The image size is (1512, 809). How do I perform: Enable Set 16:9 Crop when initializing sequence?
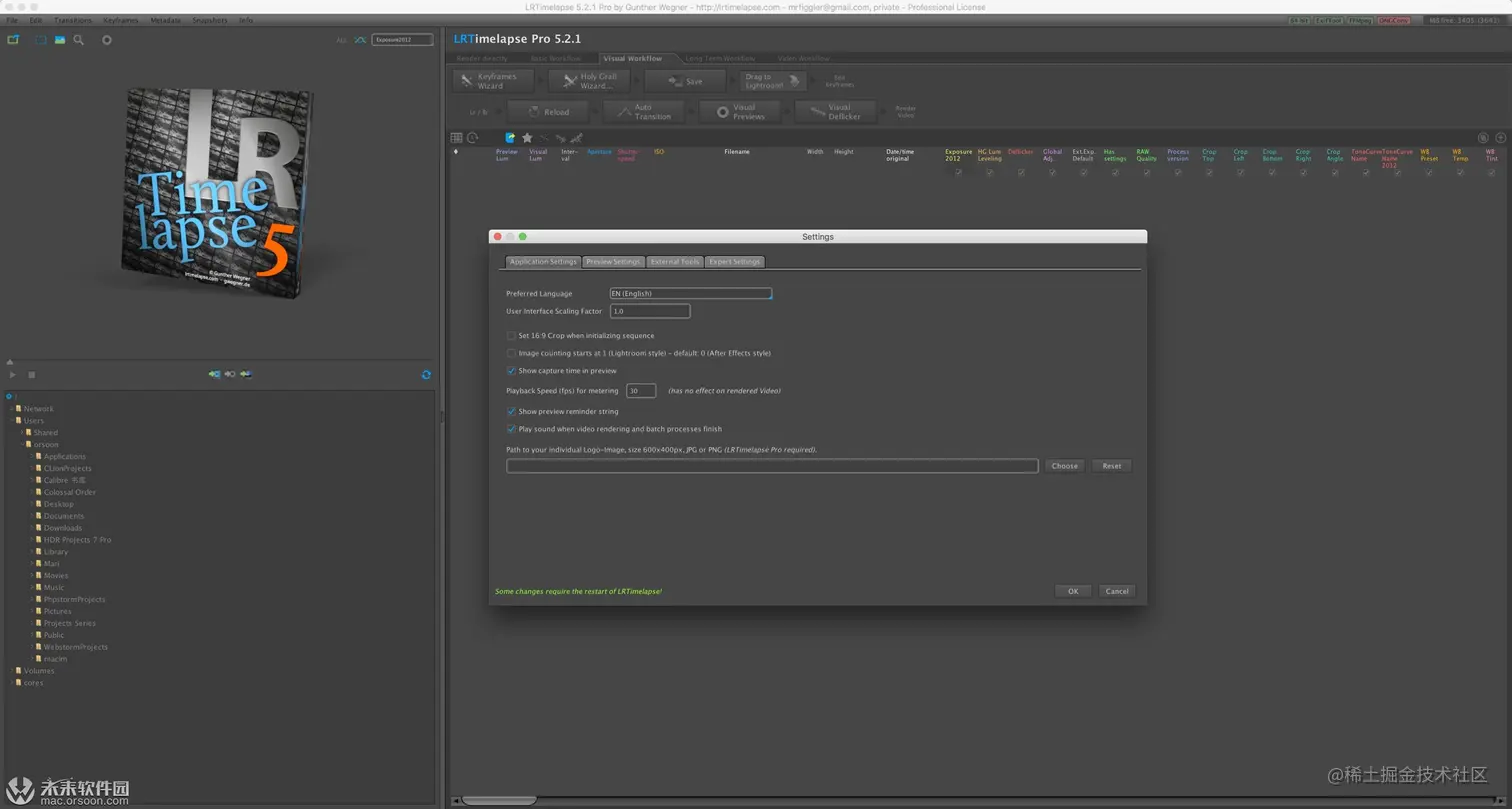[512, 336]
